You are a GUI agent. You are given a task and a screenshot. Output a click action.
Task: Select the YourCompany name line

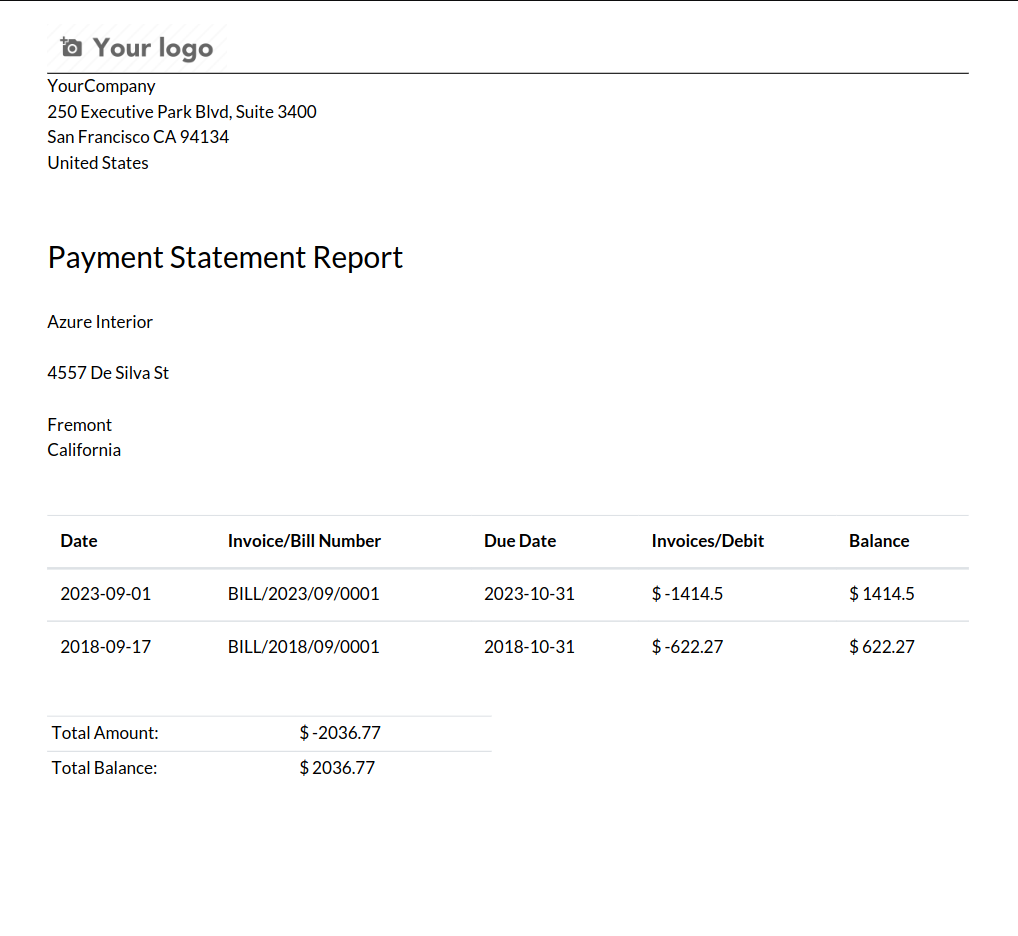pyautogui.click(x=101, y=86)
